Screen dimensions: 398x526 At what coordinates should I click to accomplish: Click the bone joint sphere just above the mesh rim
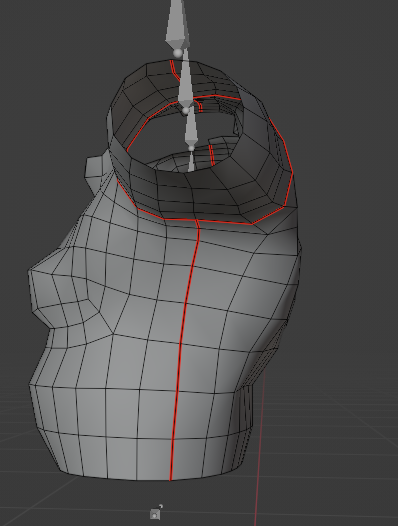coord(178,53)
